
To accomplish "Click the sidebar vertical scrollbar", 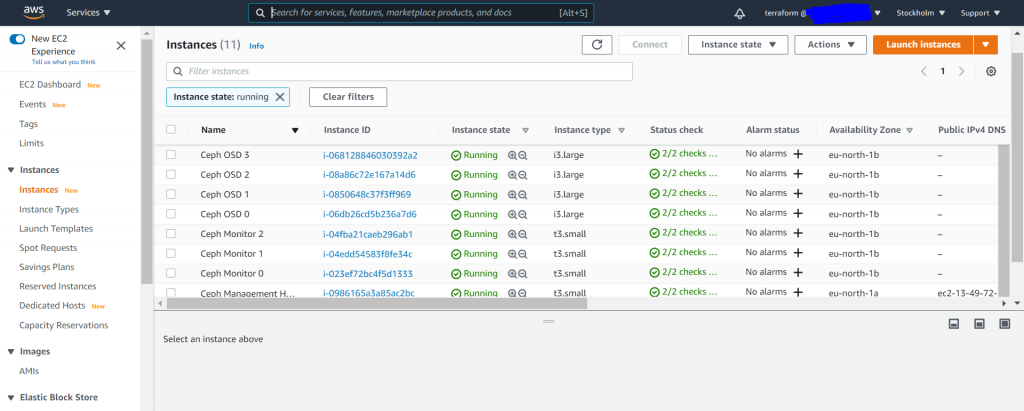I will coord(146,162).
